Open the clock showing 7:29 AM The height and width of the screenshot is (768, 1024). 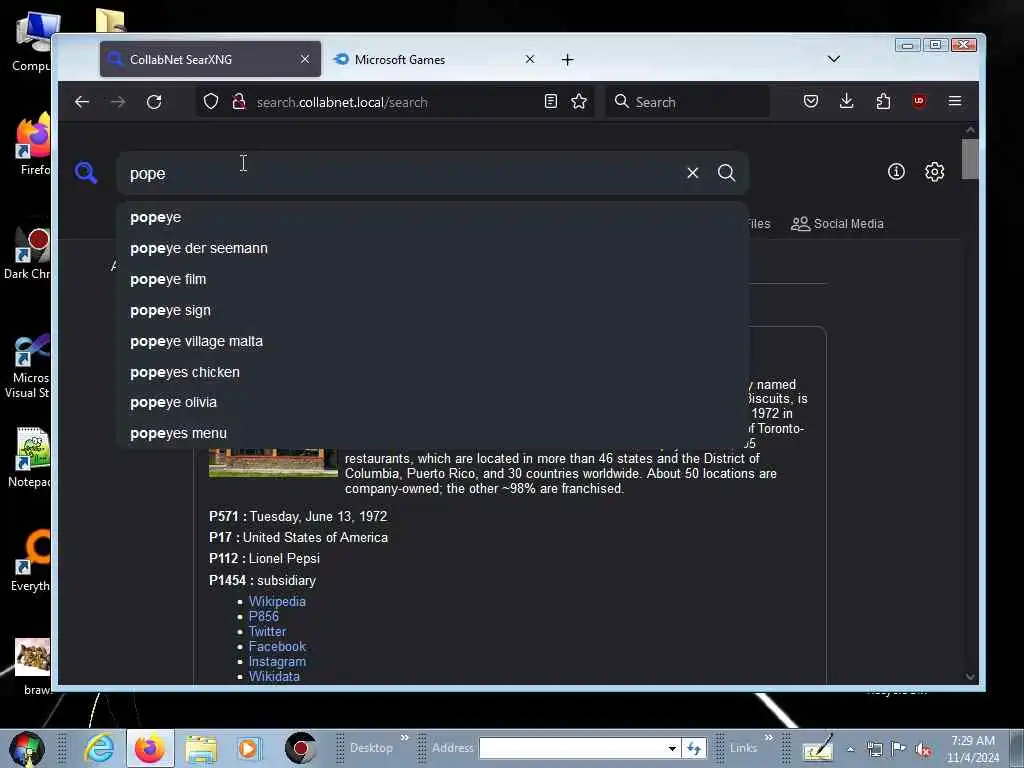(973, 749)
